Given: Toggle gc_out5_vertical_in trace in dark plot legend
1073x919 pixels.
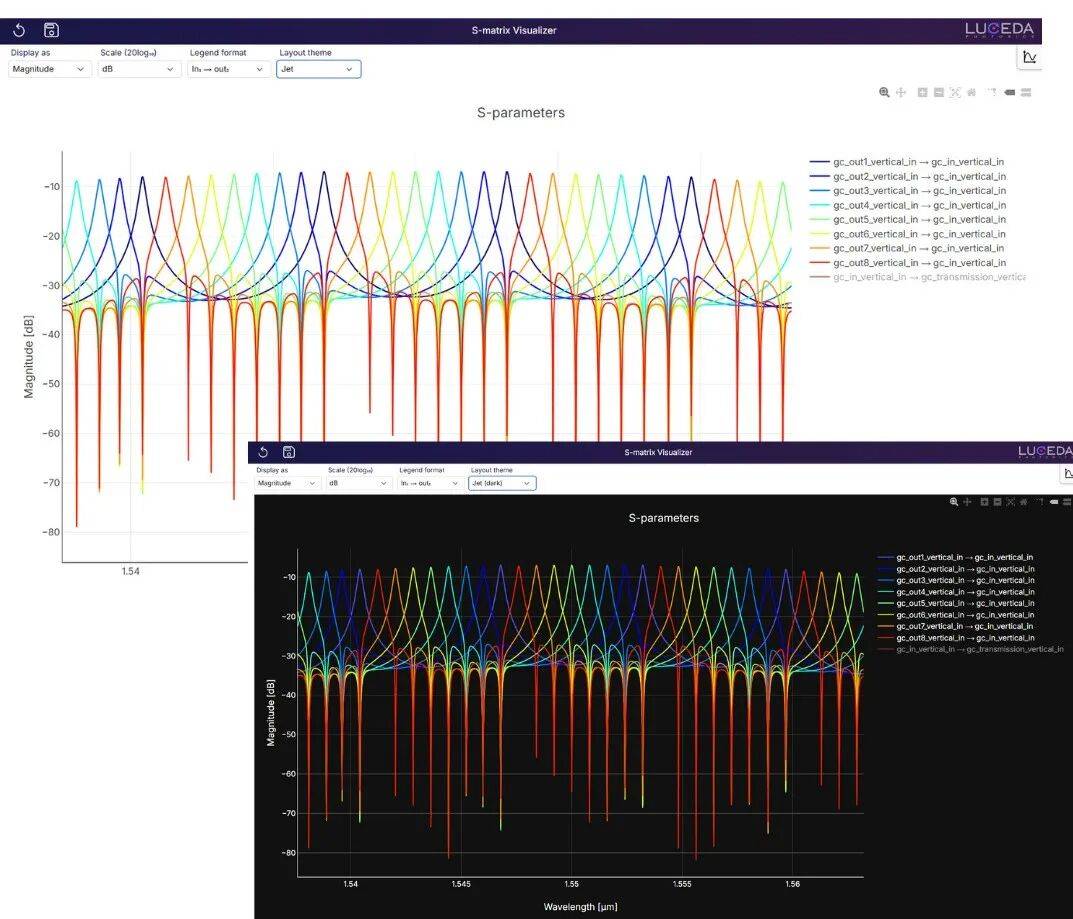Looking at the screenshot, I should pos(965,603).
